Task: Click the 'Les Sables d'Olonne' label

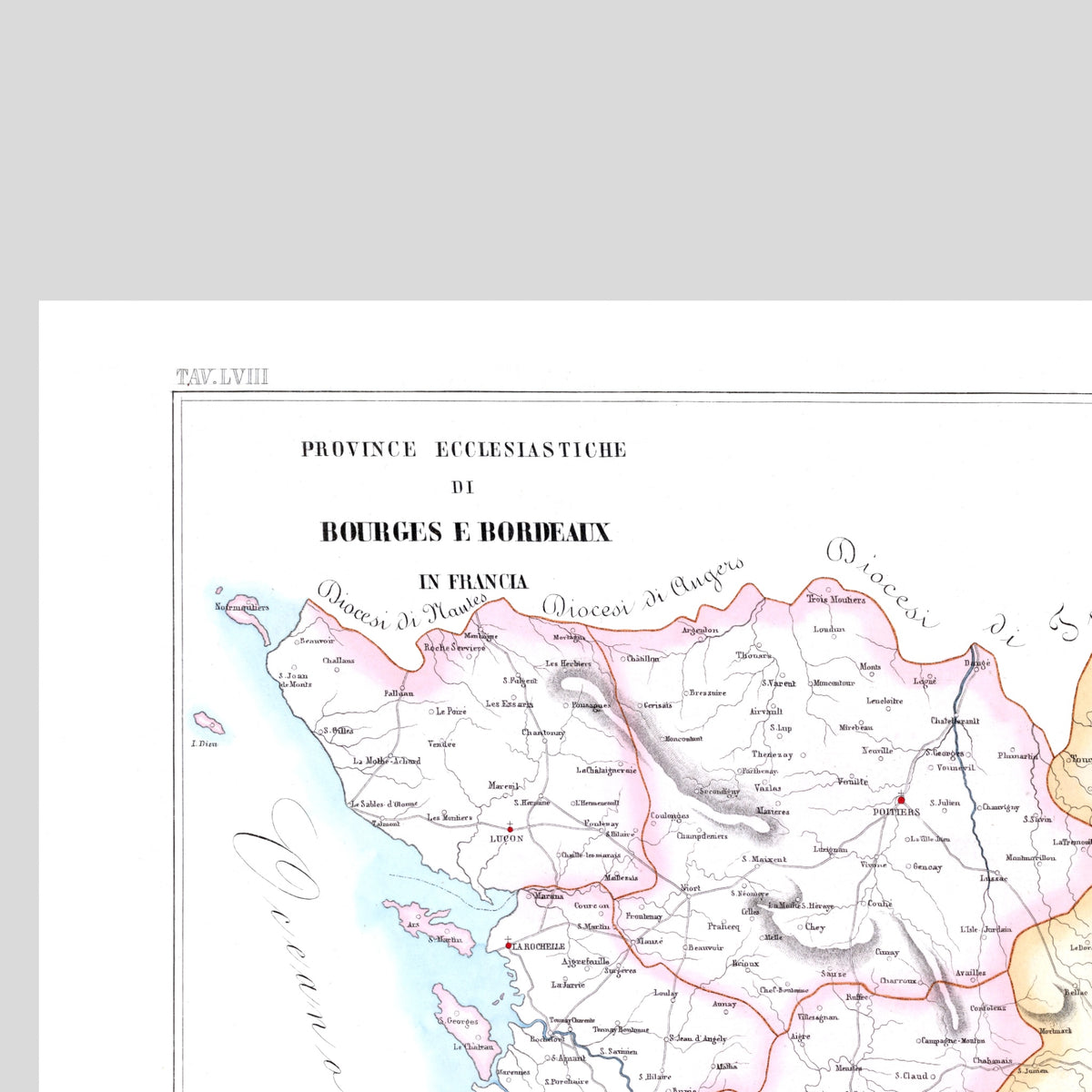Action: [385, 804]
